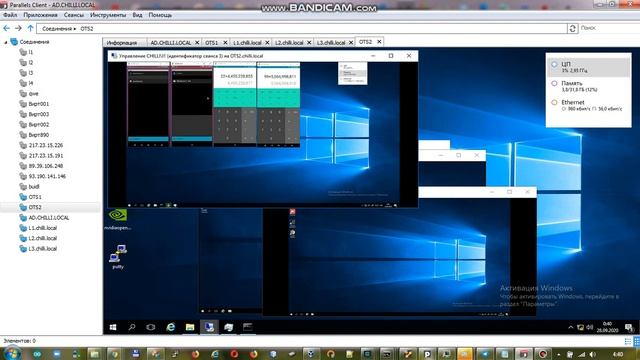
Task: Open the nvidiaopen desktop shortcut
Action: pyautogui.click(x=118, y=219)
